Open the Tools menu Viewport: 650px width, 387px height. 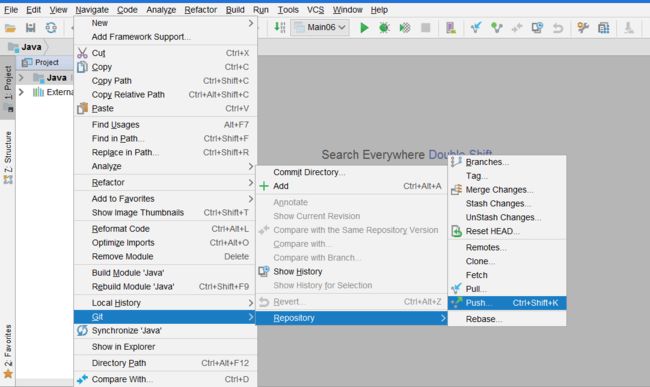pyautogui.click(x=288, y=10)
